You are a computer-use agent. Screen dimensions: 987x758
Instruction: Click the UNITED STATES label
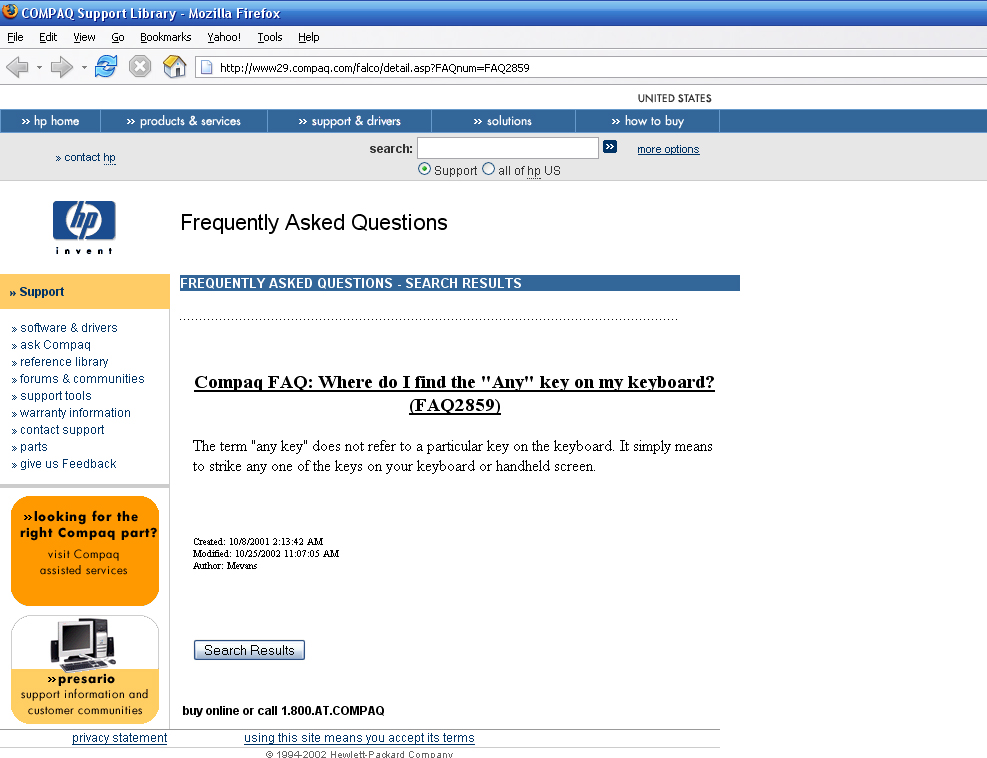point(674,98)
